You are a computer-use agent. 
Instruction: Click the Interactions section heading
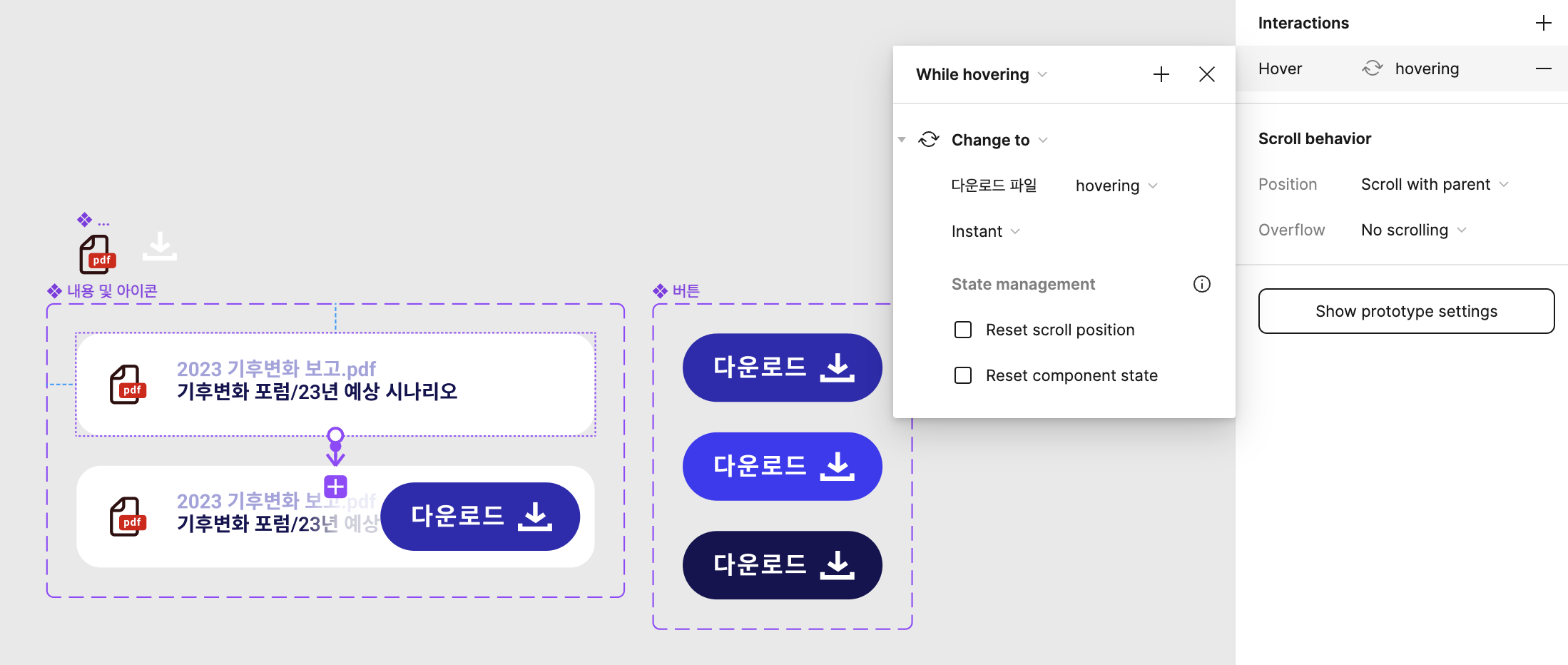coord(1303,23)
